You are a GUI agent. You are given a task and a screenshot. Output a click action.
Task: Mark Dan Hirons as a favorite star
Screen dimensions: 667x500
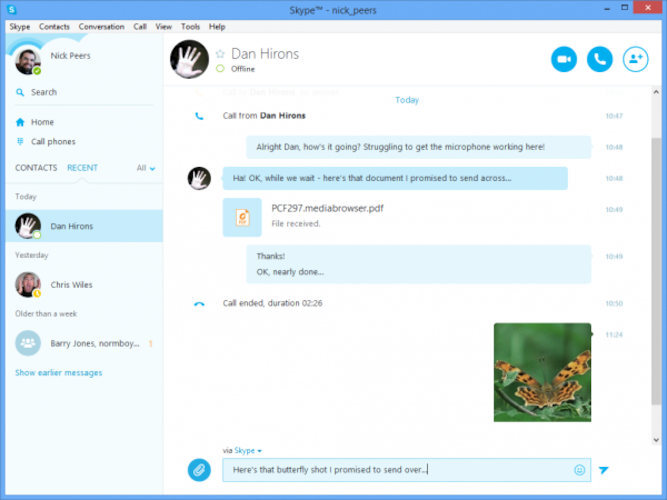(x=220, y=54)
